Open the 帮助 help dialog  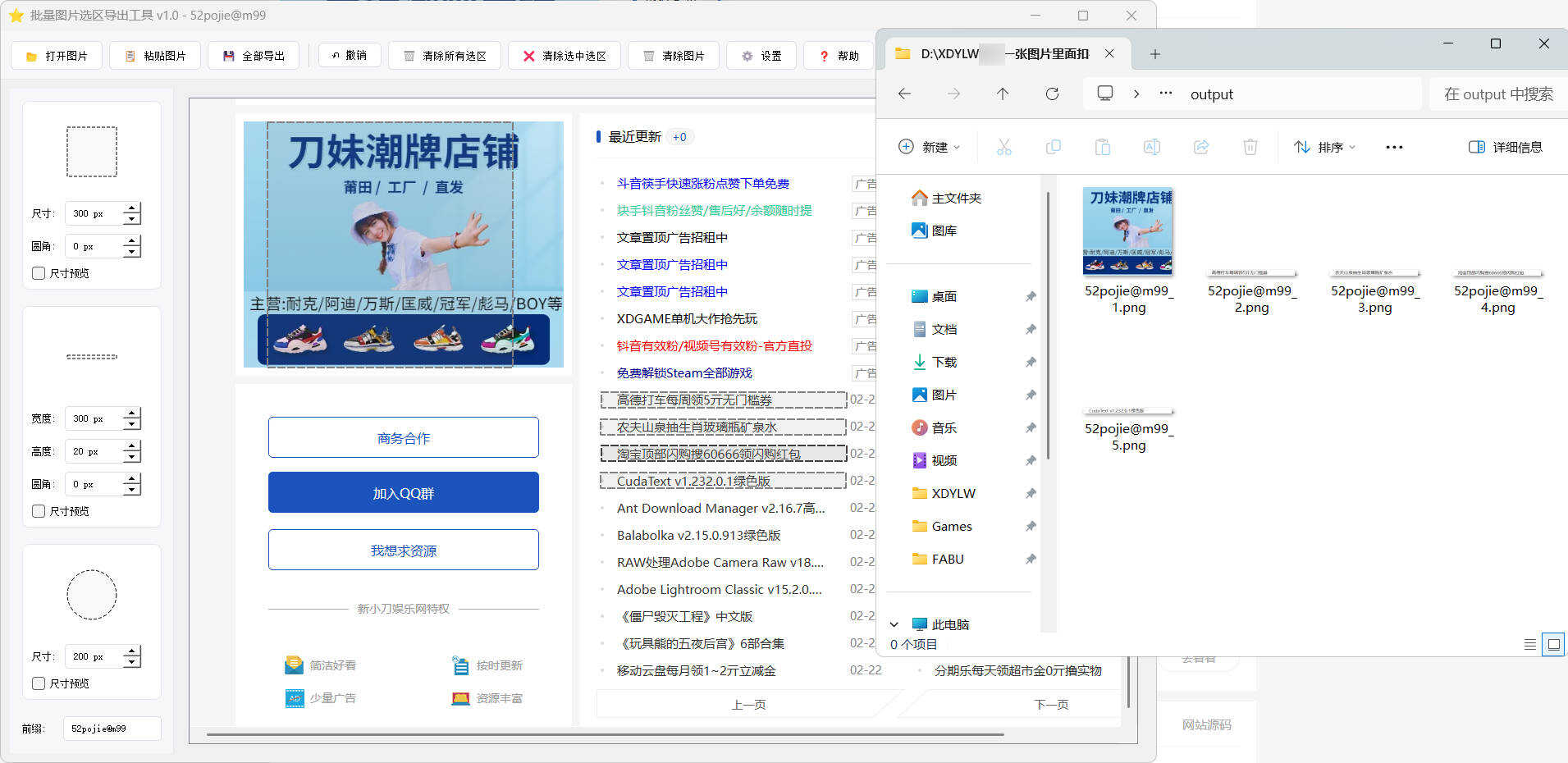tap(838, 55)
